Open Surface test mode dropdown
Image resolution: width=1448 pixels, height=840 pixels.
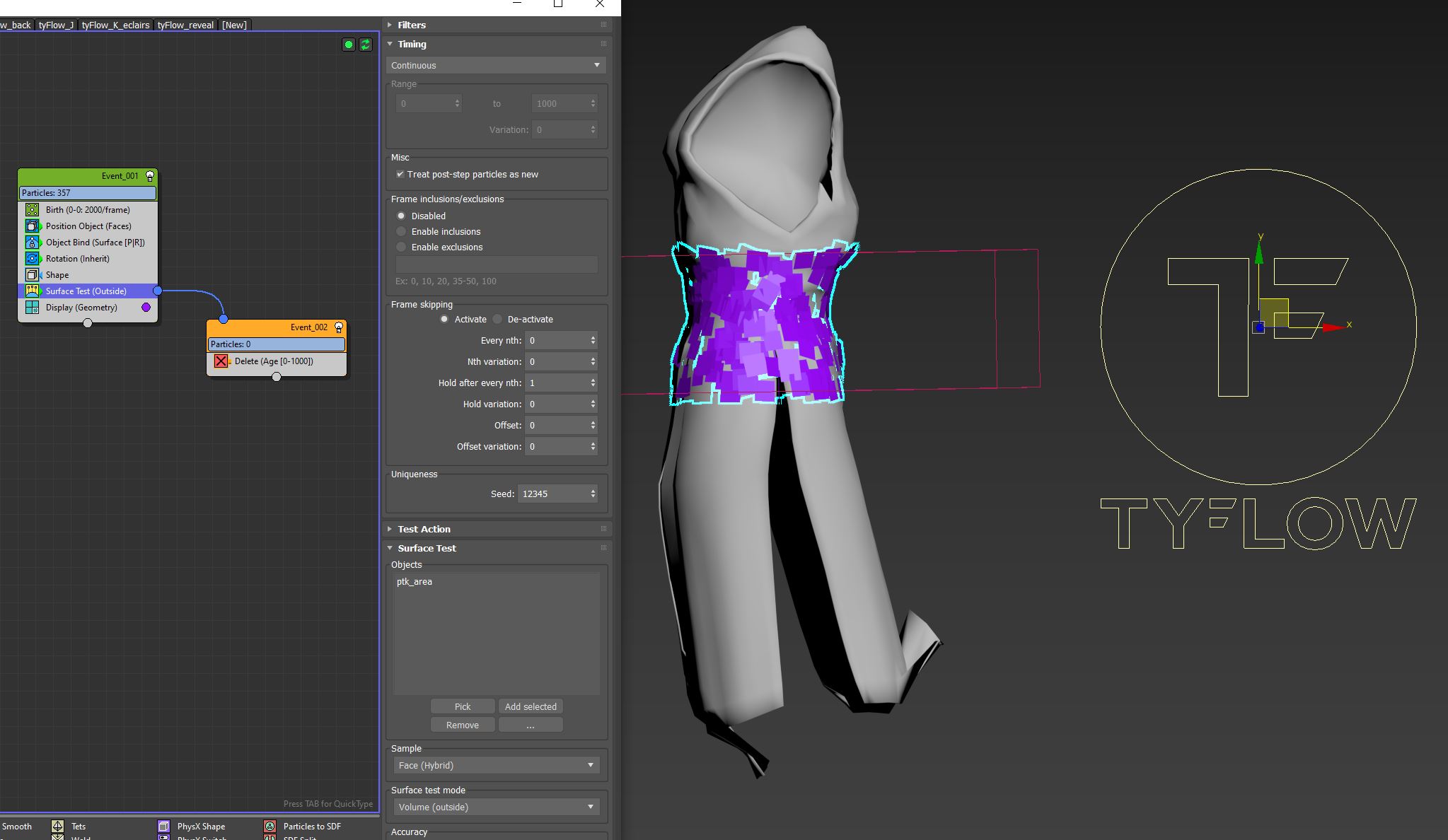pyautogui.click(x=497, y=807)
